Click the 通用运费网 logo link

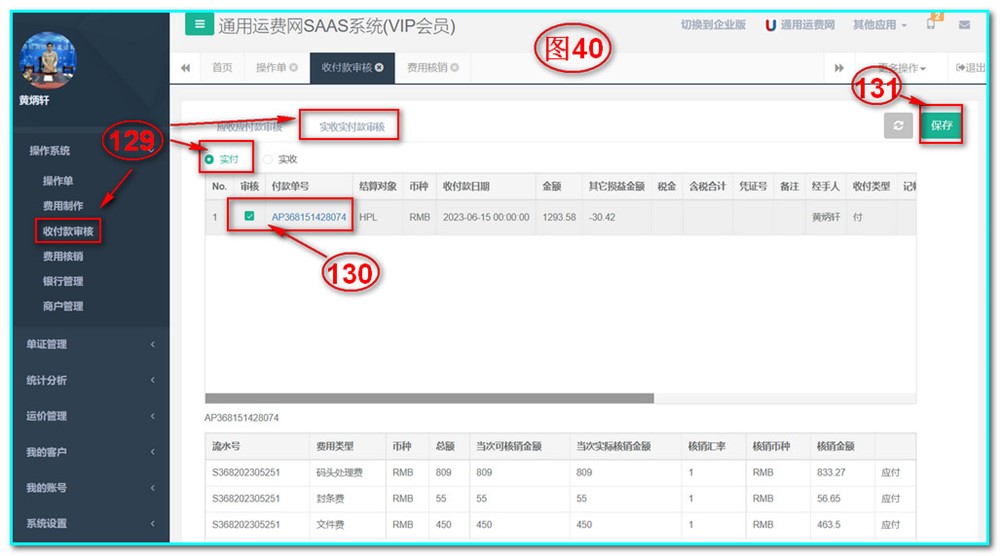(800, 25)
